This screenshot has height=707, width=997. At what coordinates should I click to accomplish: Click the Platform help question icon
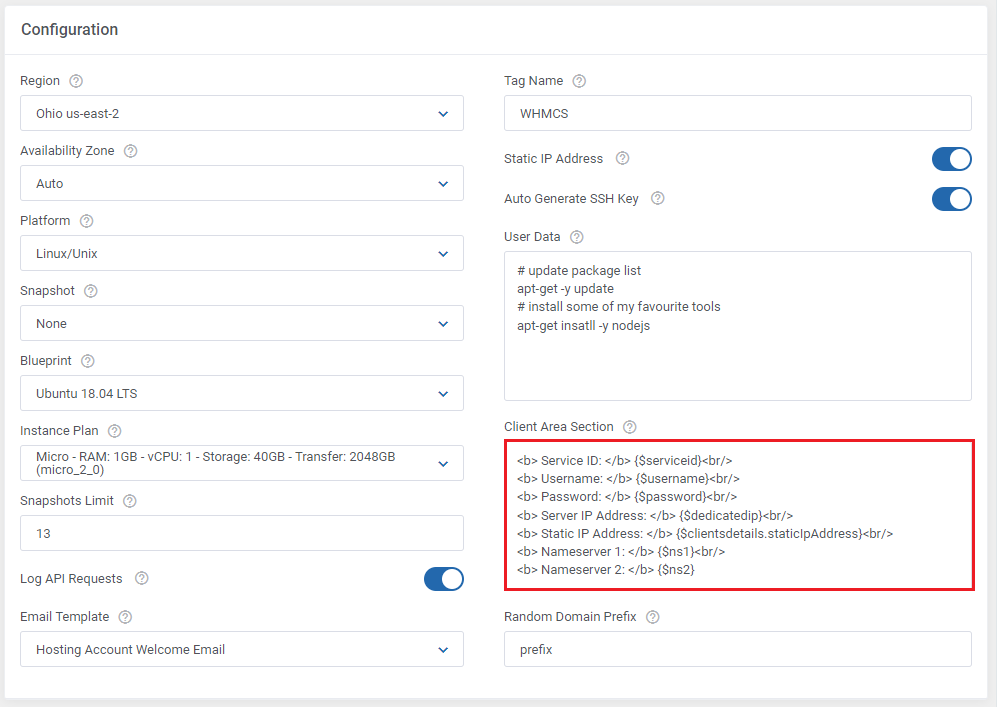click(86, 221)
